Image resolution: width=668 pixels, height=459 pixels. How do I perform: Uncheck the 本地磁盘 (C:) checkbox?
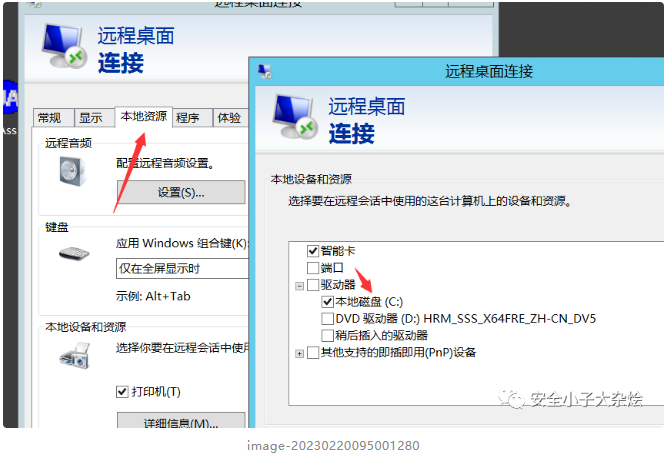tap(328, 302)
